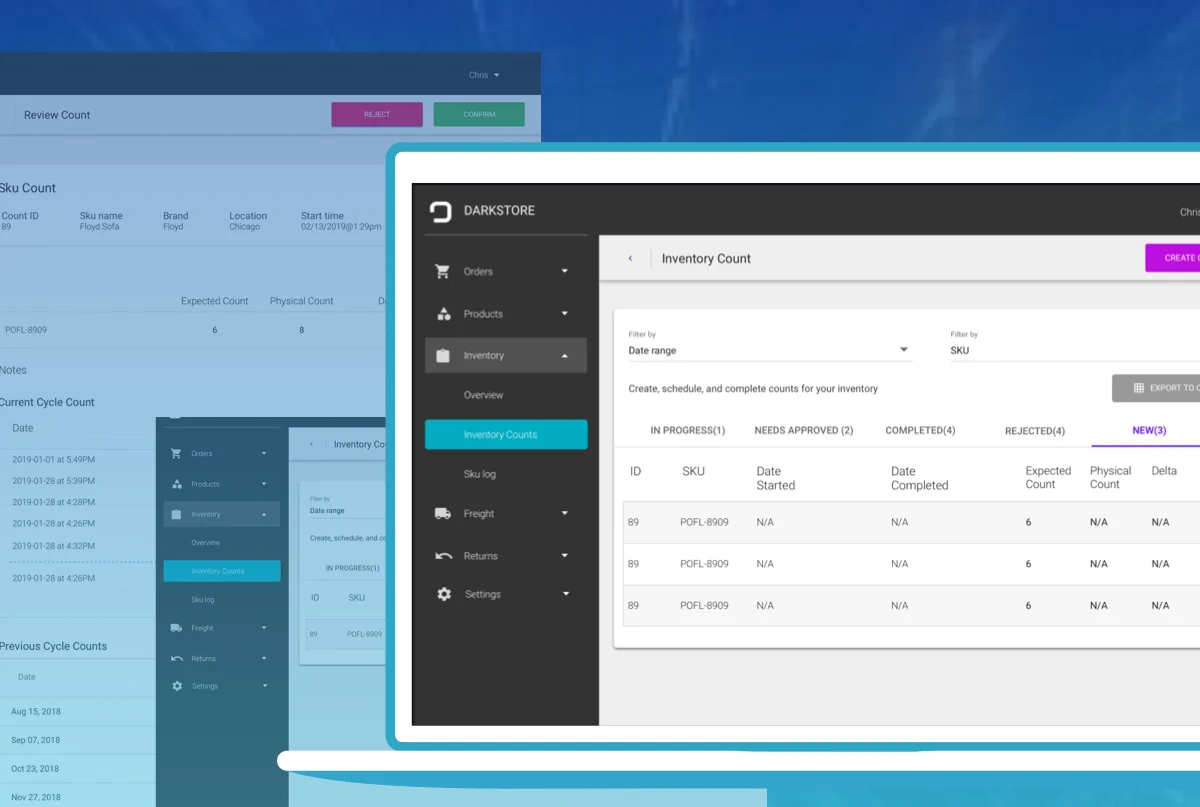1200x807 pixels.
Task: Click the ID column header in main table
Action: point(635,471)
